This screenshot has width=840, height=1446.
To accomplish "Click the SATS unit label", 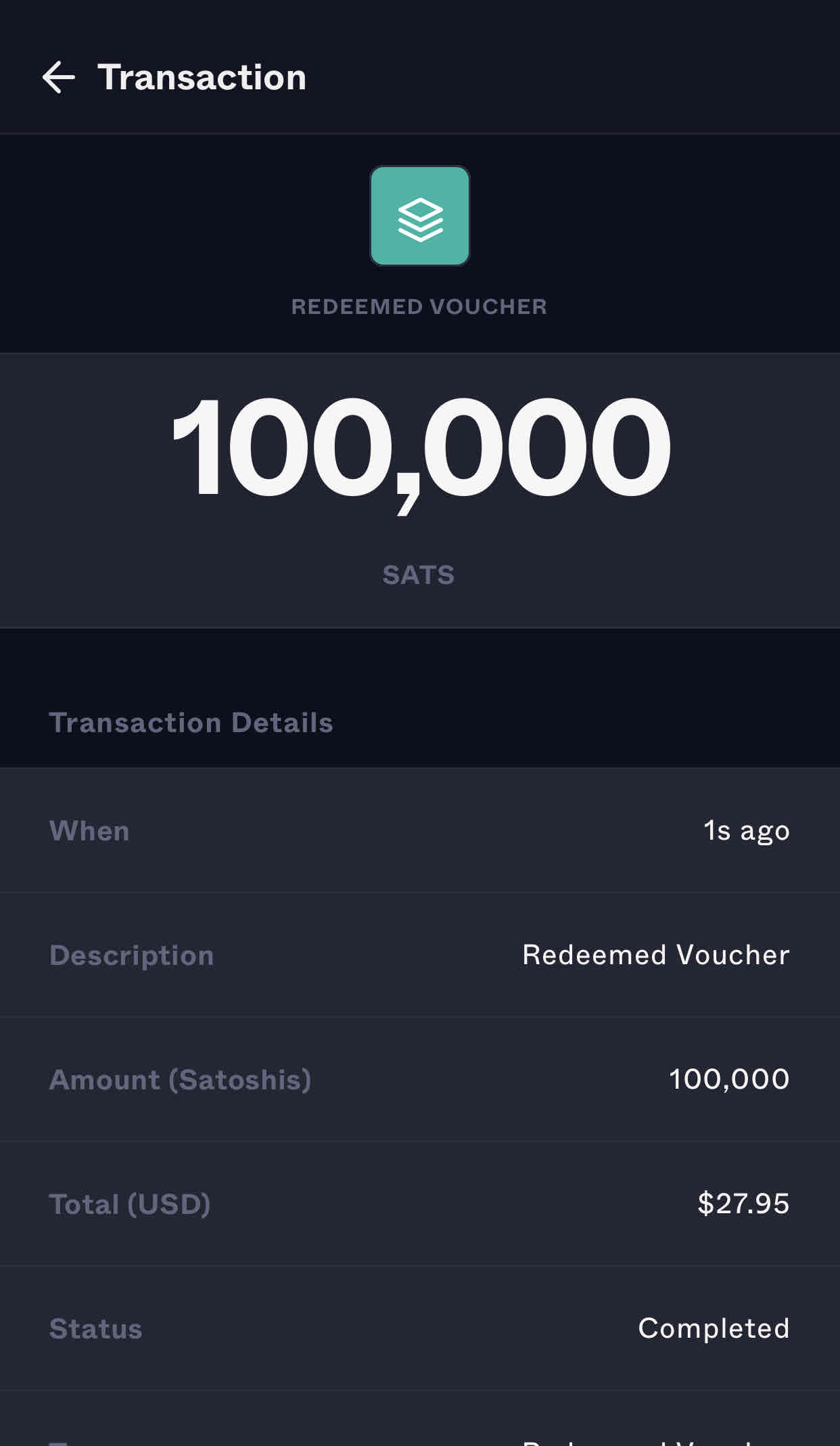I will (x=419, y=575).
